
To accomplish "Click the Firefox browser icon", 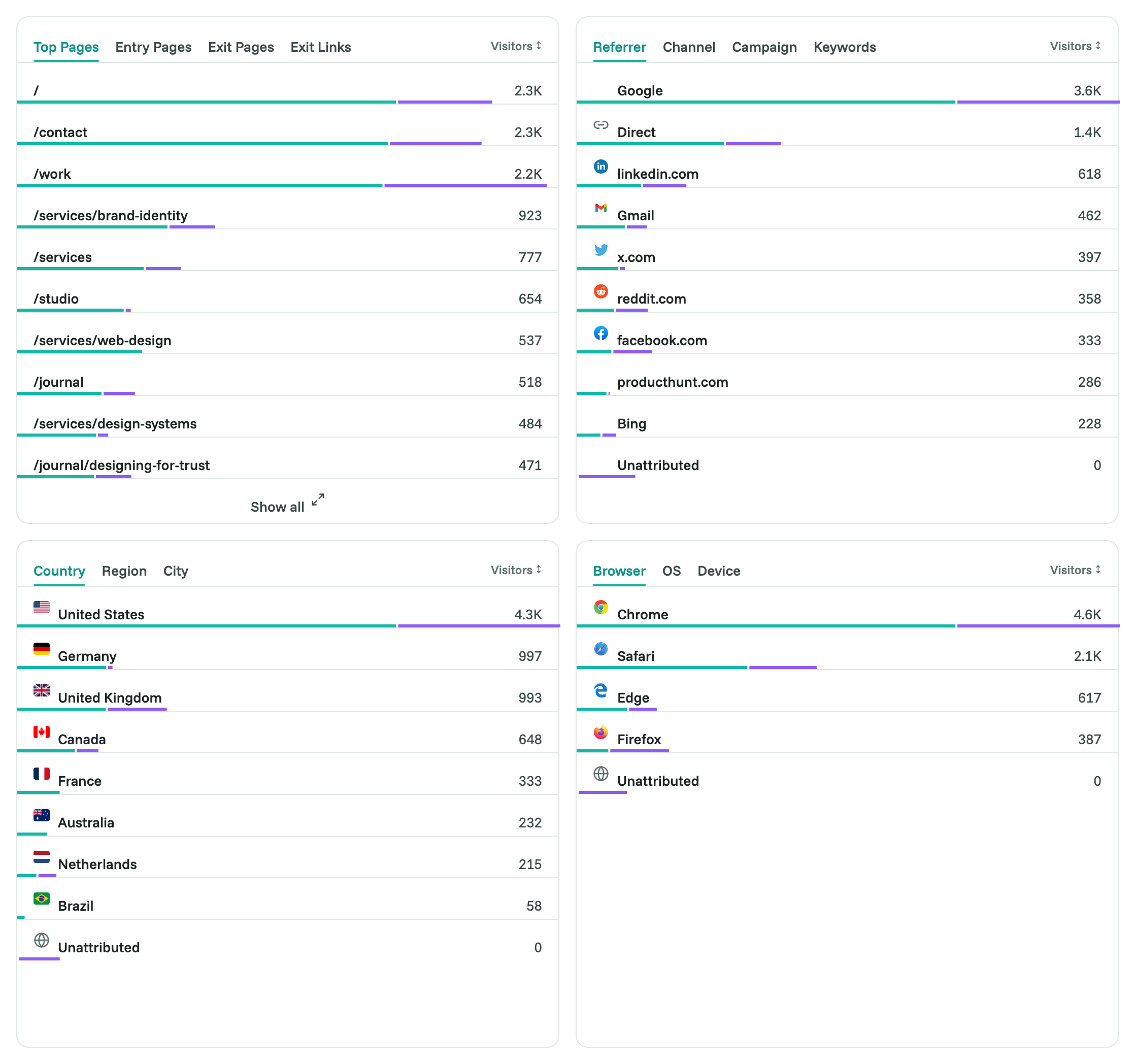I will click(x=600, y=733).
